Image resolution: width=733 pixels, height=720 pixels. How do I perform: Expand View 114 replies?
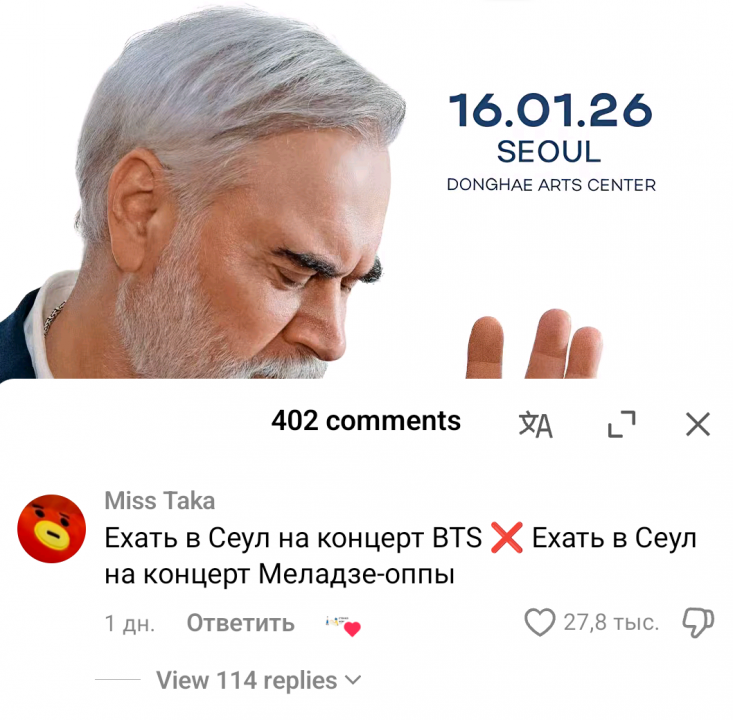pyautogui.click(x=259, y=680)
